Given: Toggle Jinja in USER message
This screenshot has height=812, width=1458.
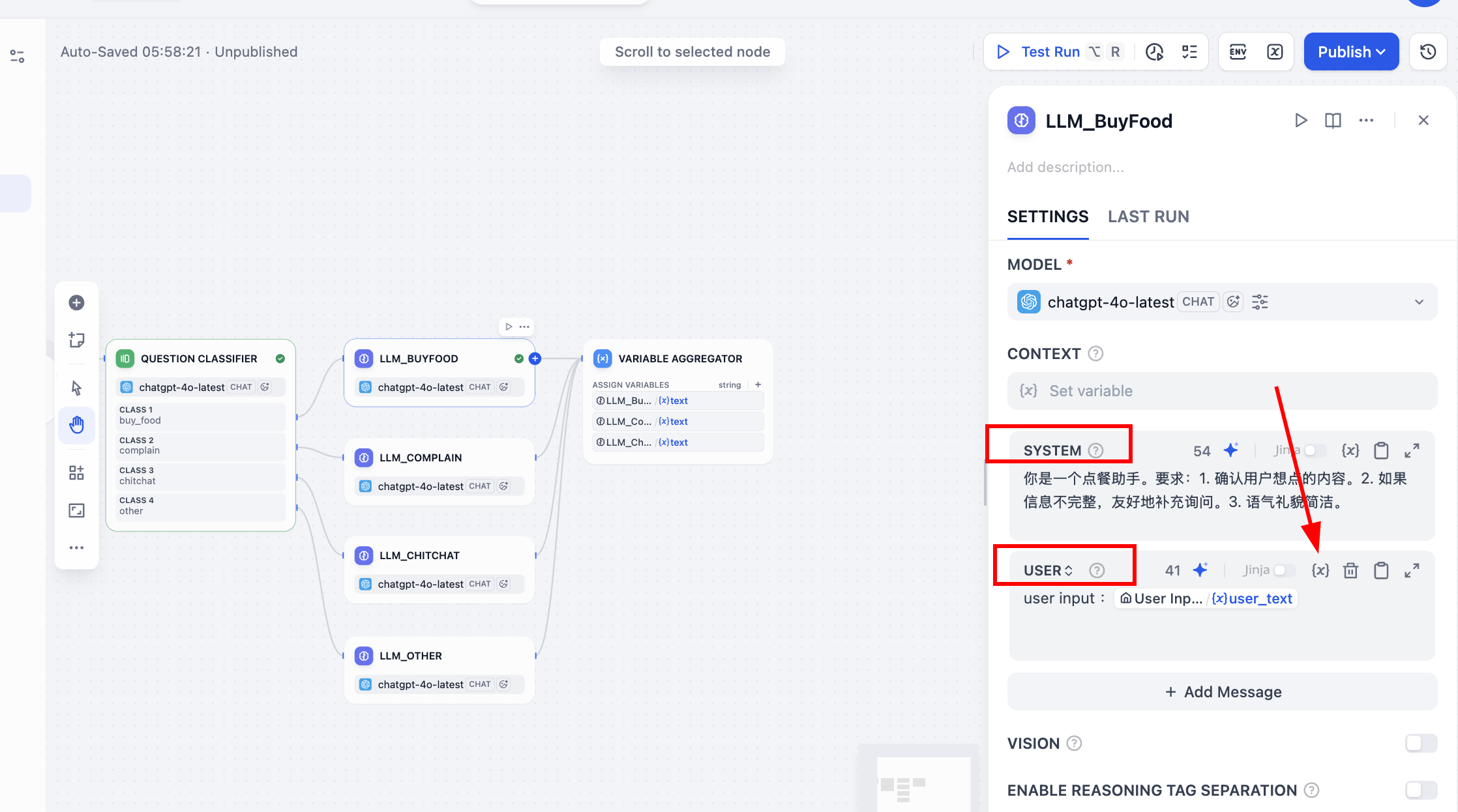Looking at the screenshot, I should click(1283, 570).
